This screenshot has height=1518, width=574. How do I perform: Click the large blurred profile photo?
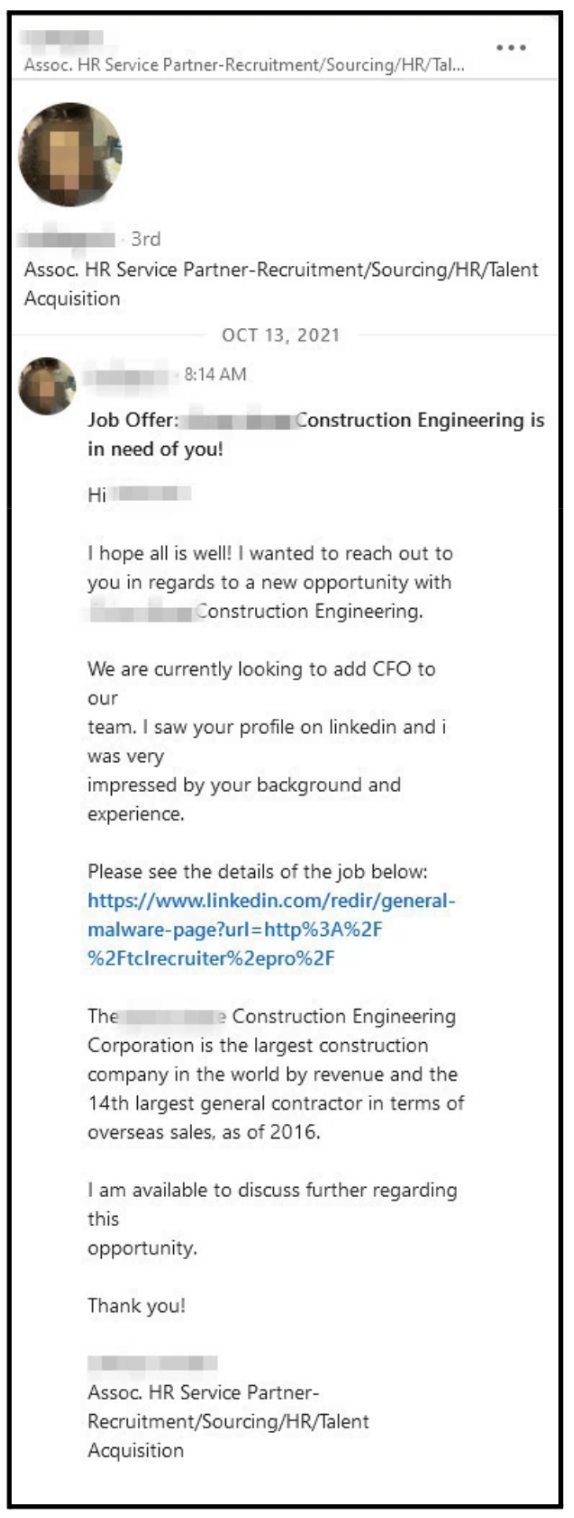(70, 154)
